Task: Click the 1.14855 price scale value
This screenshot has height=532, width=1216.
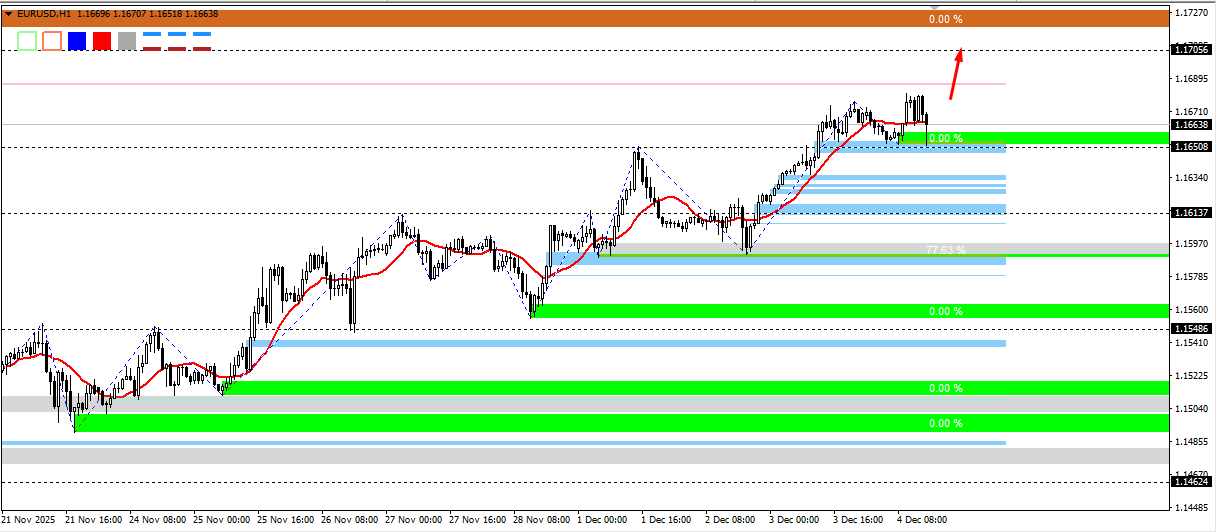Action: pos(1193,442)
